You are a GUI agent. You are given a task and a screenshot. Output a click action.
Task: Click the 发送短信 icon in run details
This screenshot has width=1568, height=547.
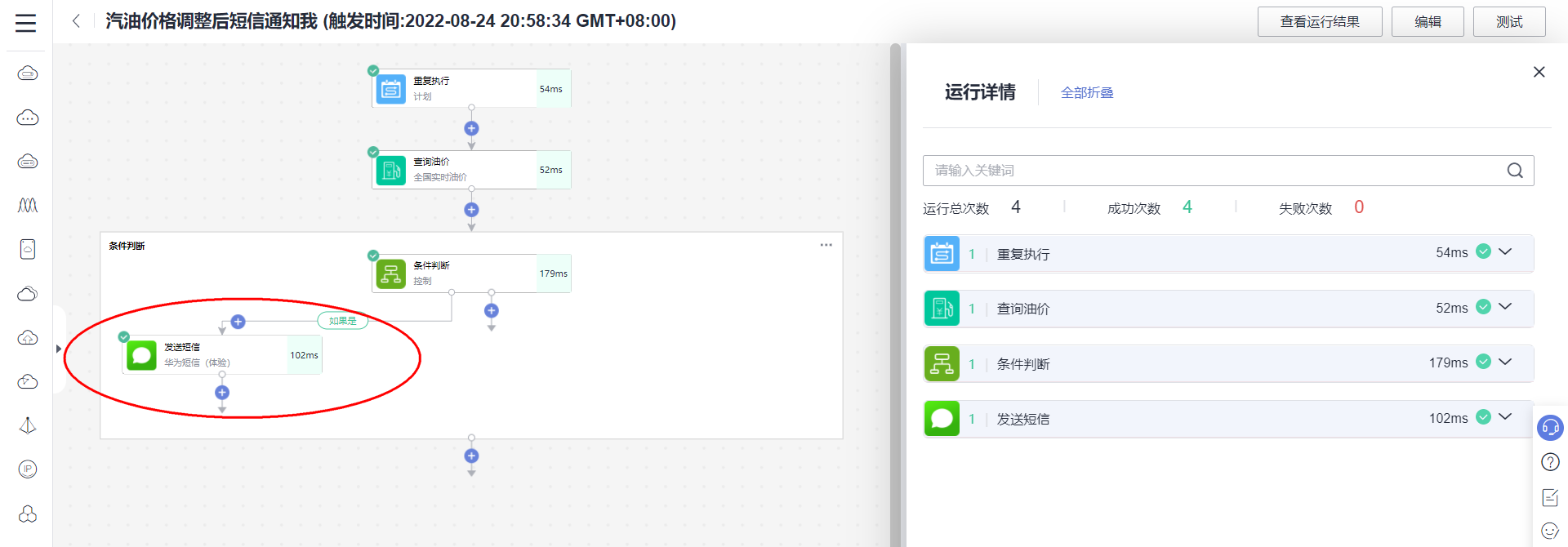tap(942, 419)
